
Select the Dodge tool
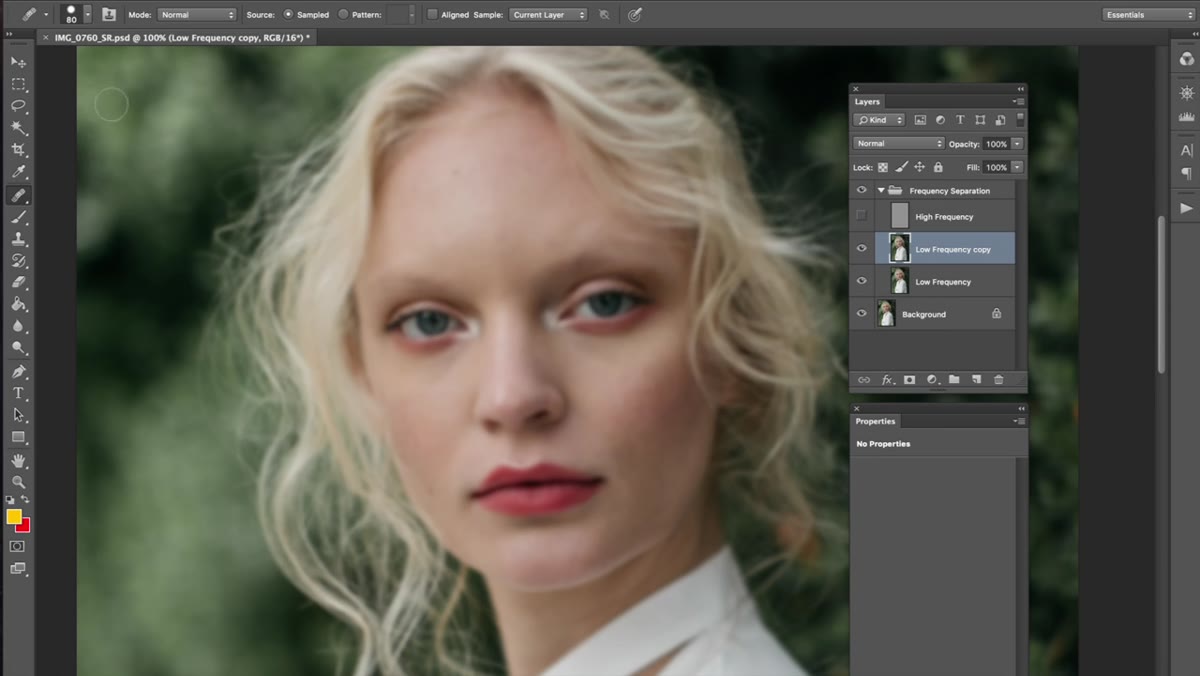[x=18, y=348]
